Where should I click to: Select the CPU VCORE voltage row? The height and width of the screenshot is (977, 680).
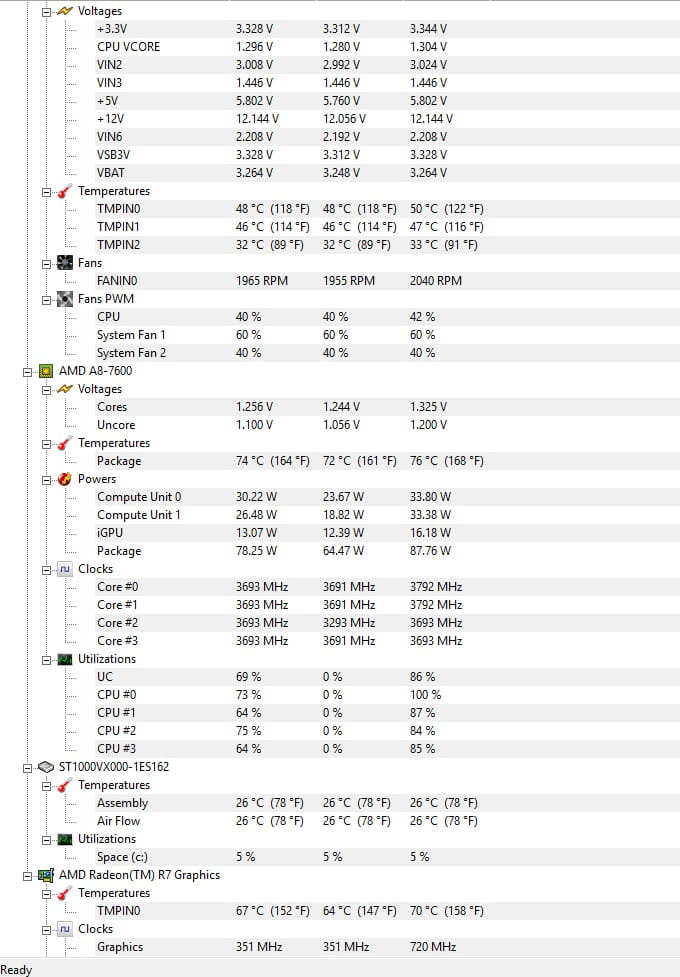pyautogui.click(x=128, y=47)
